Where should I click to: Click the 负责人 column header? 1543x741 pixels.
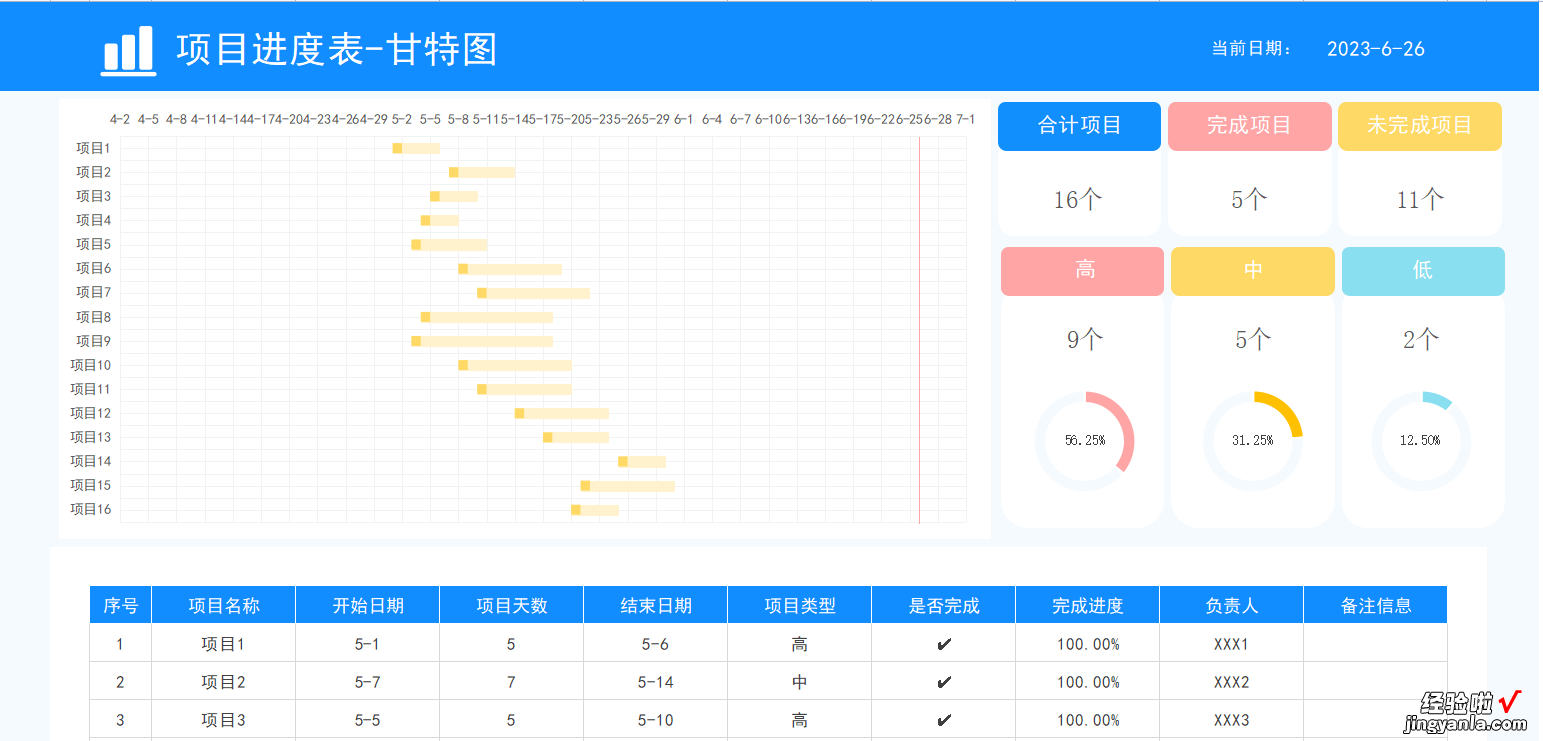1232,605
